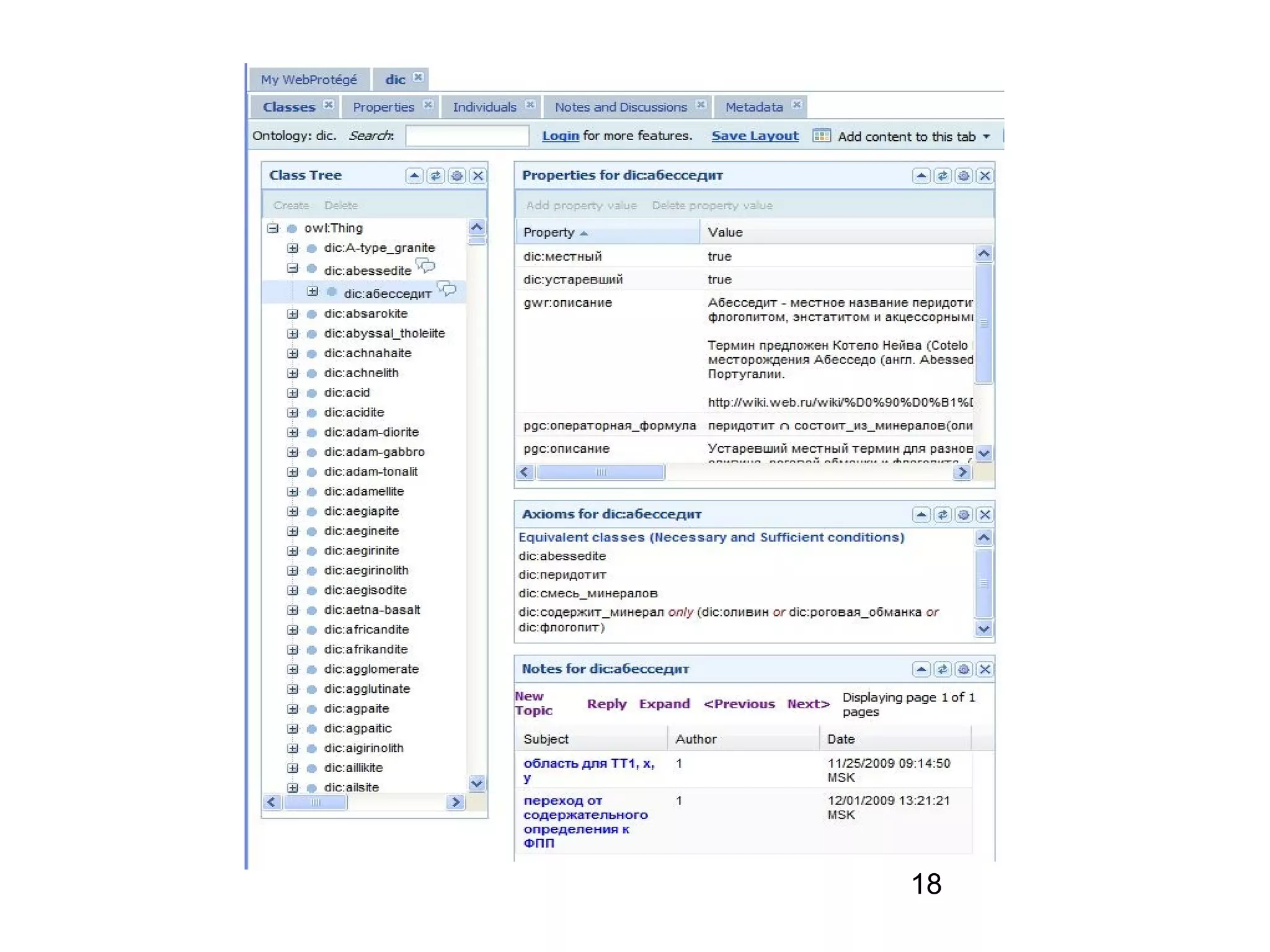
Task: Click the note bubble icon next to dic:abessedite
Action: click(425, 267)
